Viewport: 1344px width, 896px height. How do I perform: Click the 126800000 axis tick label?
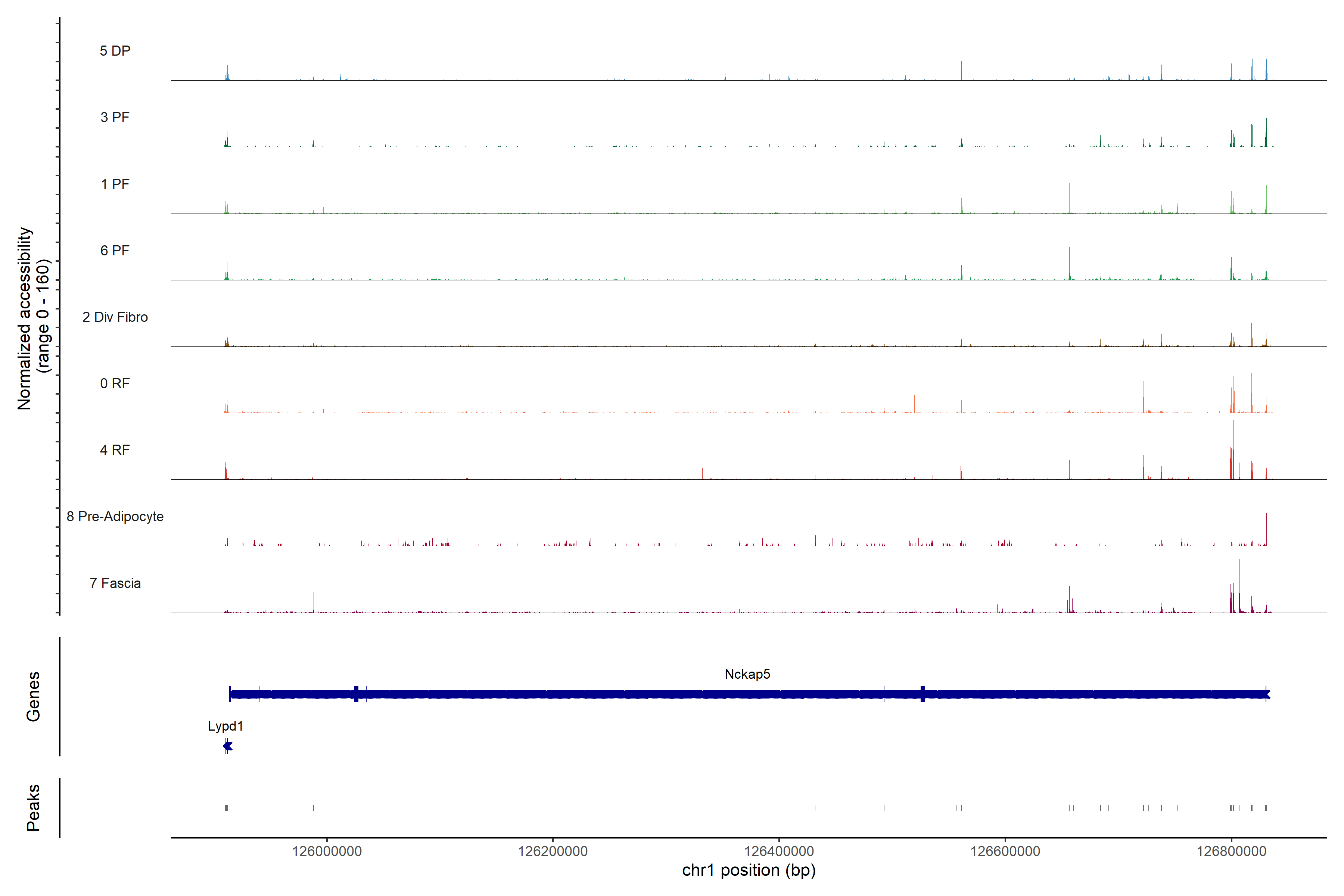click(x=1231, y=852)
